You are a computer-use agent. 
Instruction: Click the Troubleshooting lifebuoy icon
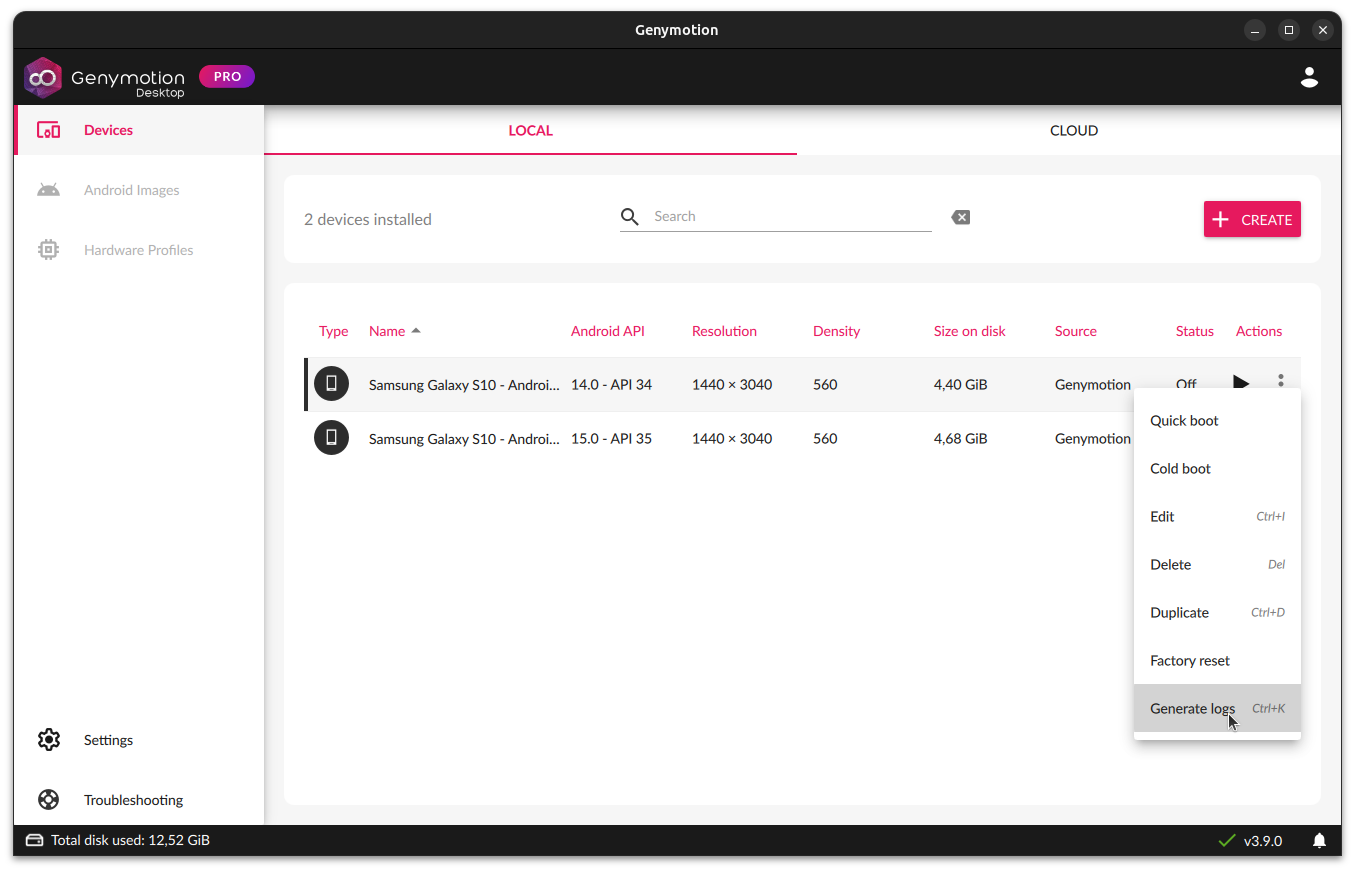(x=48, y=800)
